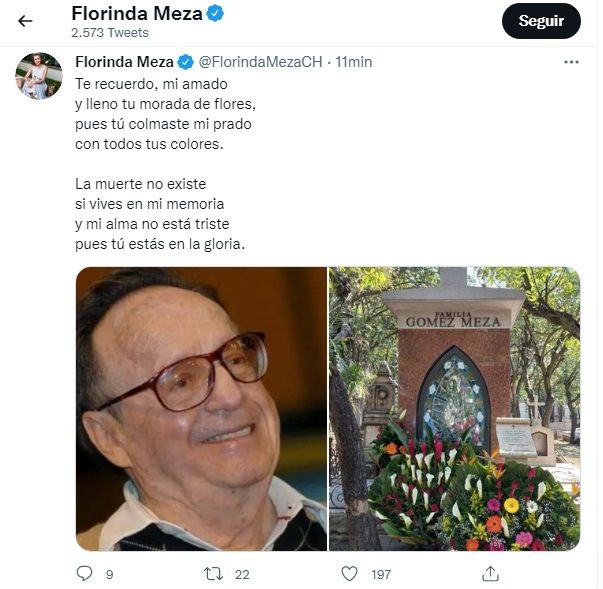Open the three-dot more options menu
The image size is (603, 589).
(571, 62)
